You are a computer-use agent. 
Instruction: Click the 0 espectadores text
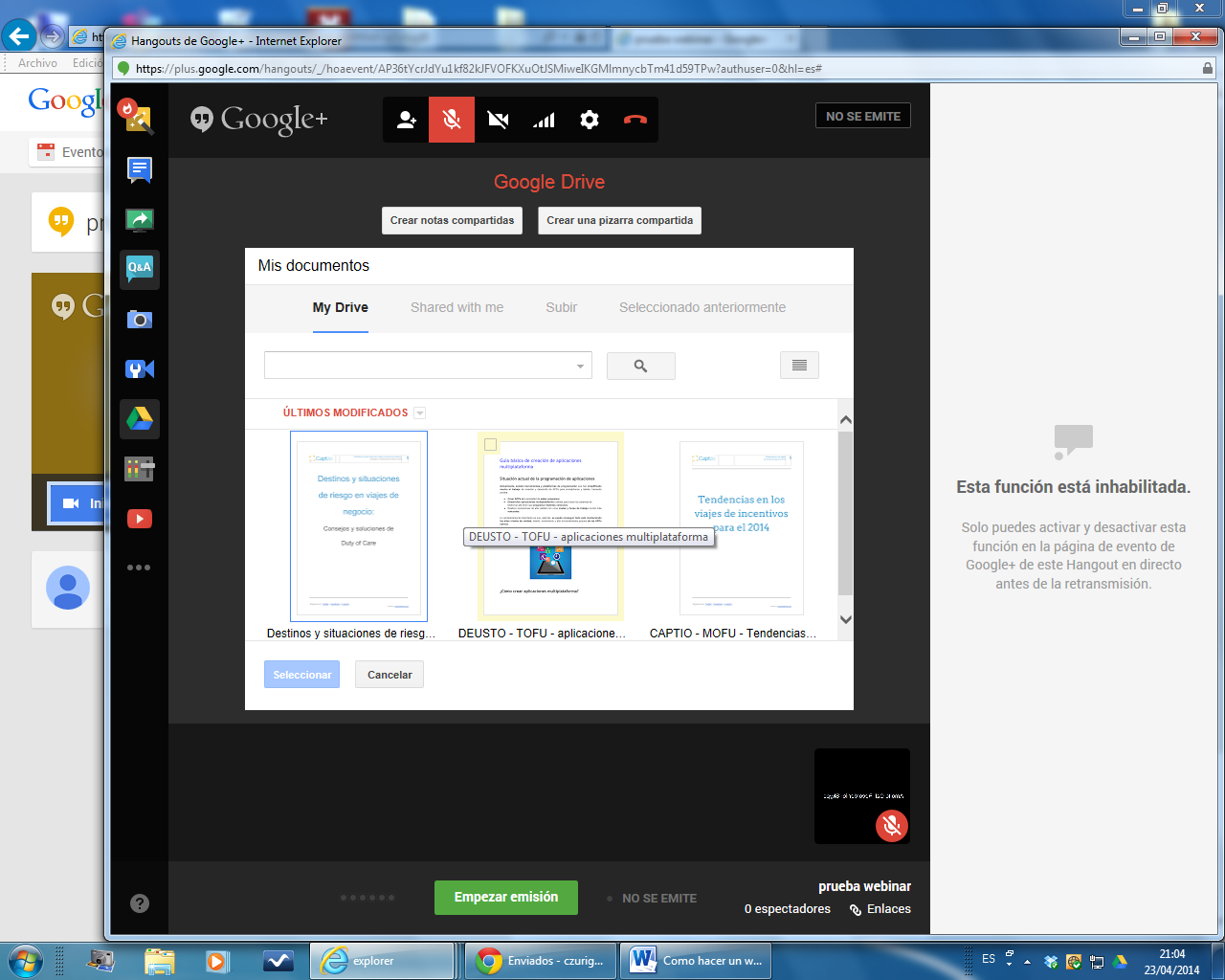[788, 909]
